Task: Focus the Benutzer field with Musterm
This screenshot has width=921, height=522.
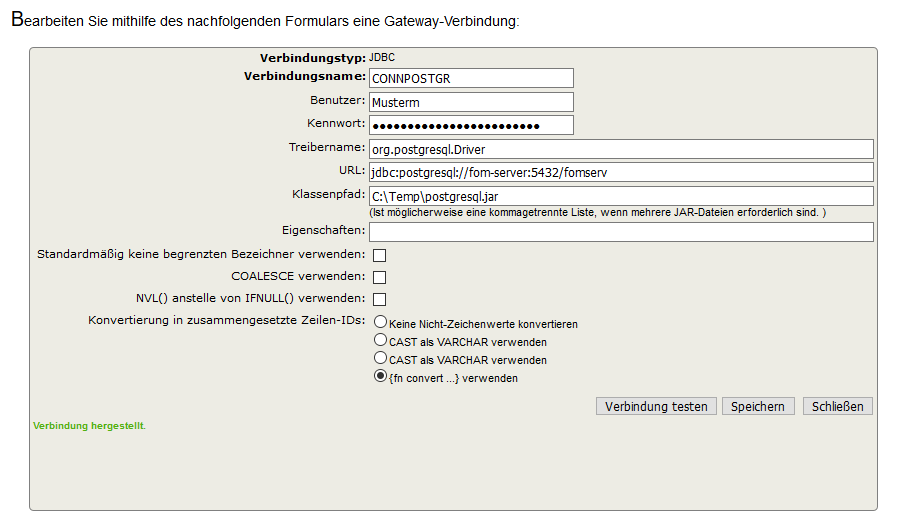Action: (471, 102)
